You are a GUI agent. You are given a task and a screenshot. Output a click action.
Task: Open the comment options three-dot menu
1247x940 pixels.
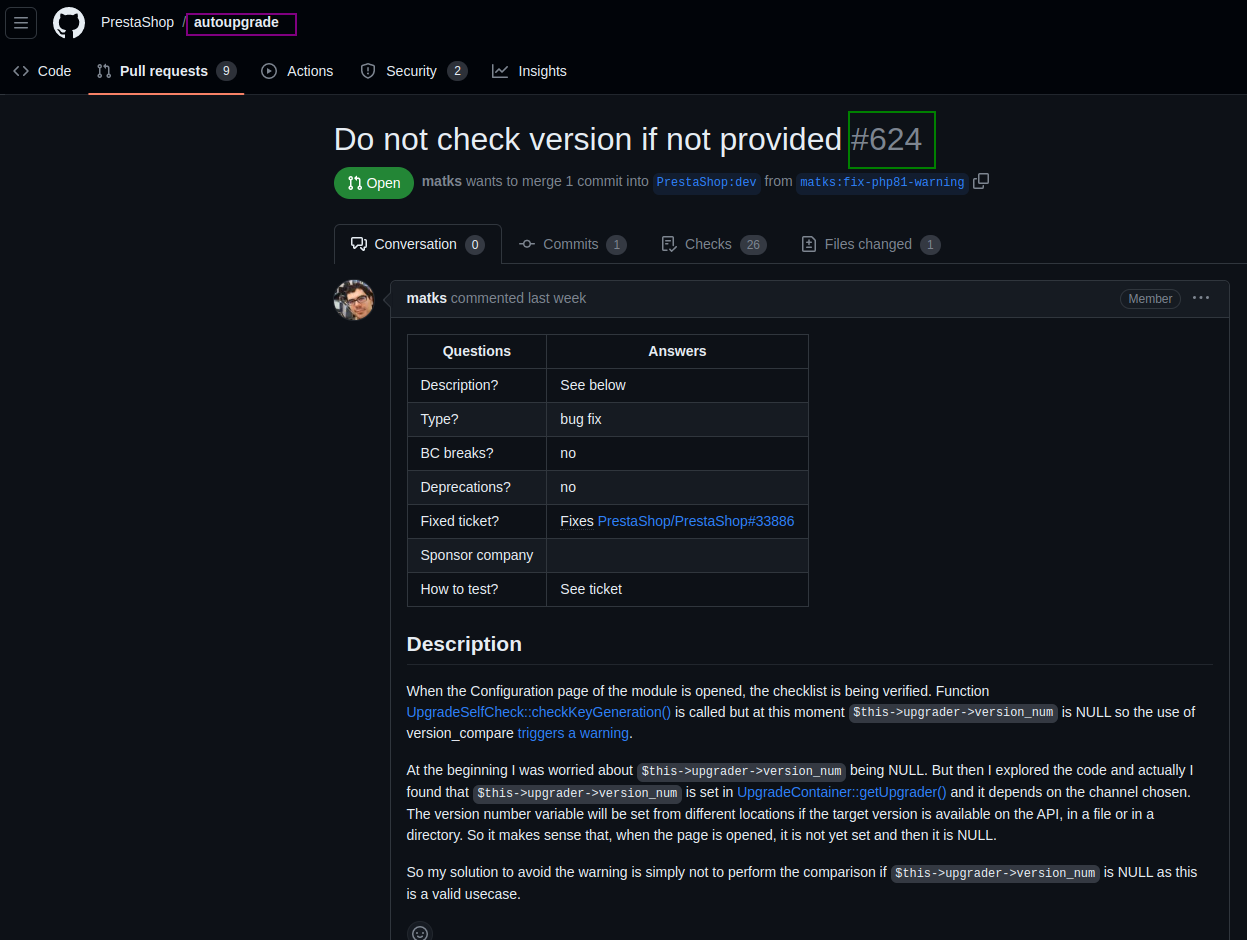click(x=1201, y=298)
